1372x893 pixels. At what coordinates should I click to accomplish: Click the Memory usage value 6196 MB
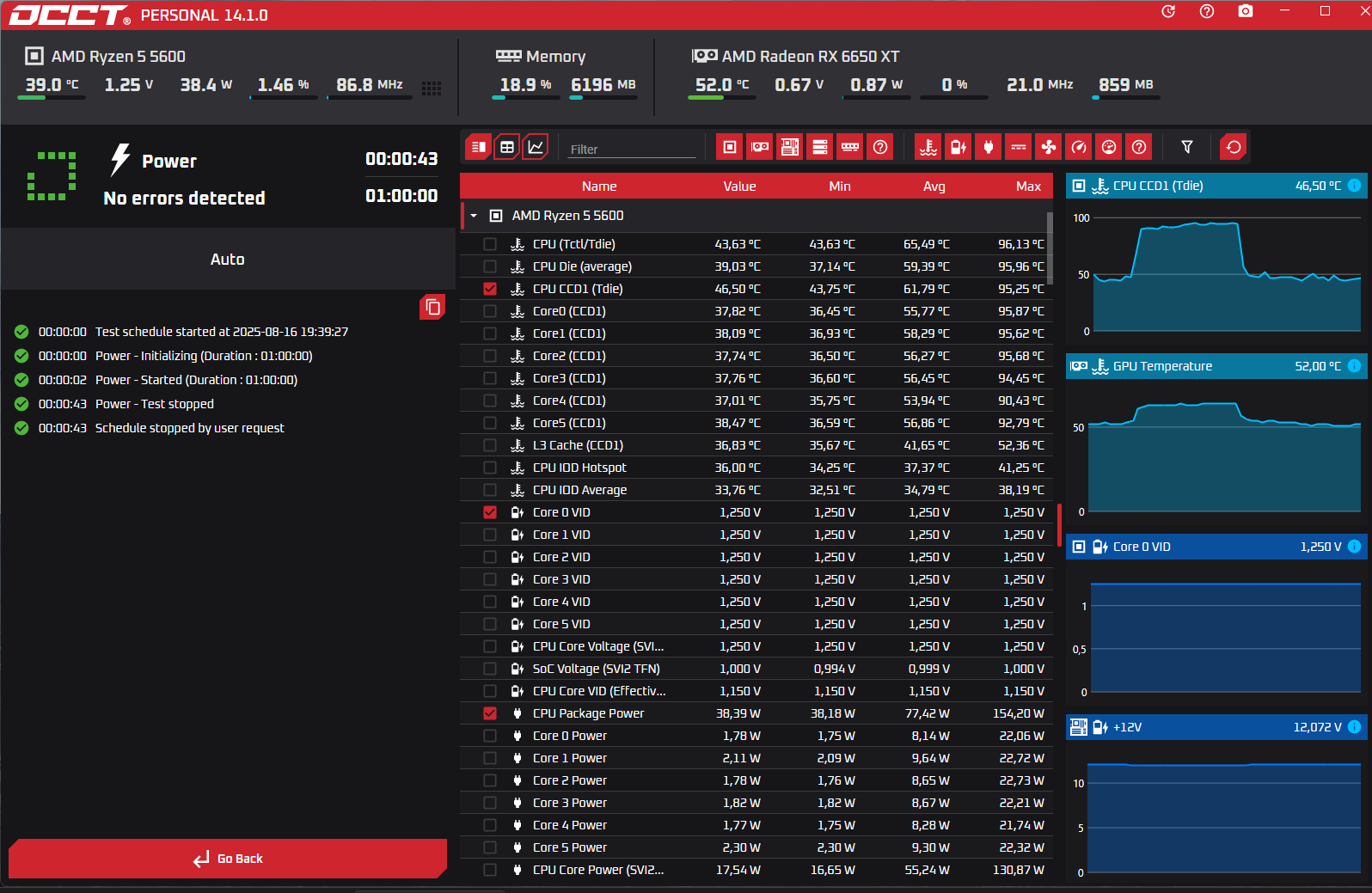pyautogui.click(x=603, y=84)
